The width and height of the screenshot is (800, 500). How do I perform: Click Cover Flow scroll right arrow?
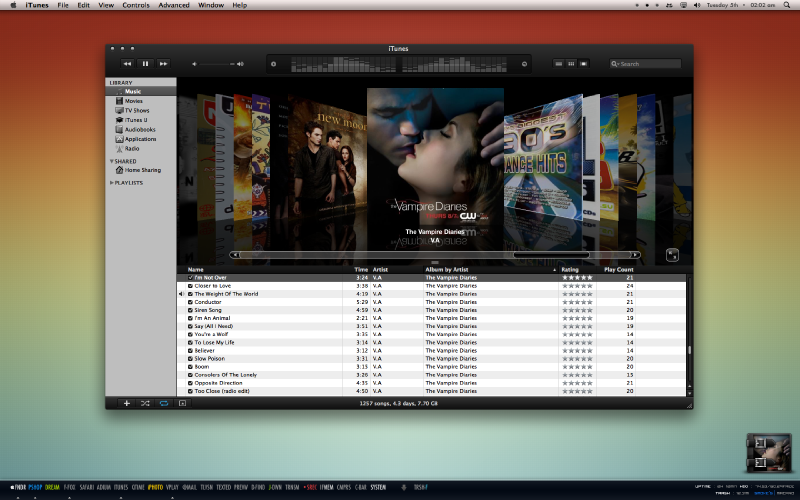click(x=635, y=255)
